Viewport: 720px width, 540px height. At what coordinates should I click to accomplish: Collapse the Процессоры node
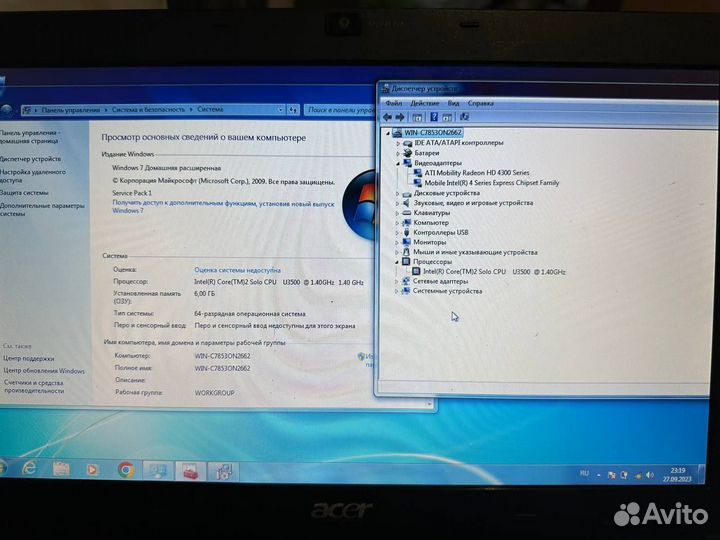397,262
